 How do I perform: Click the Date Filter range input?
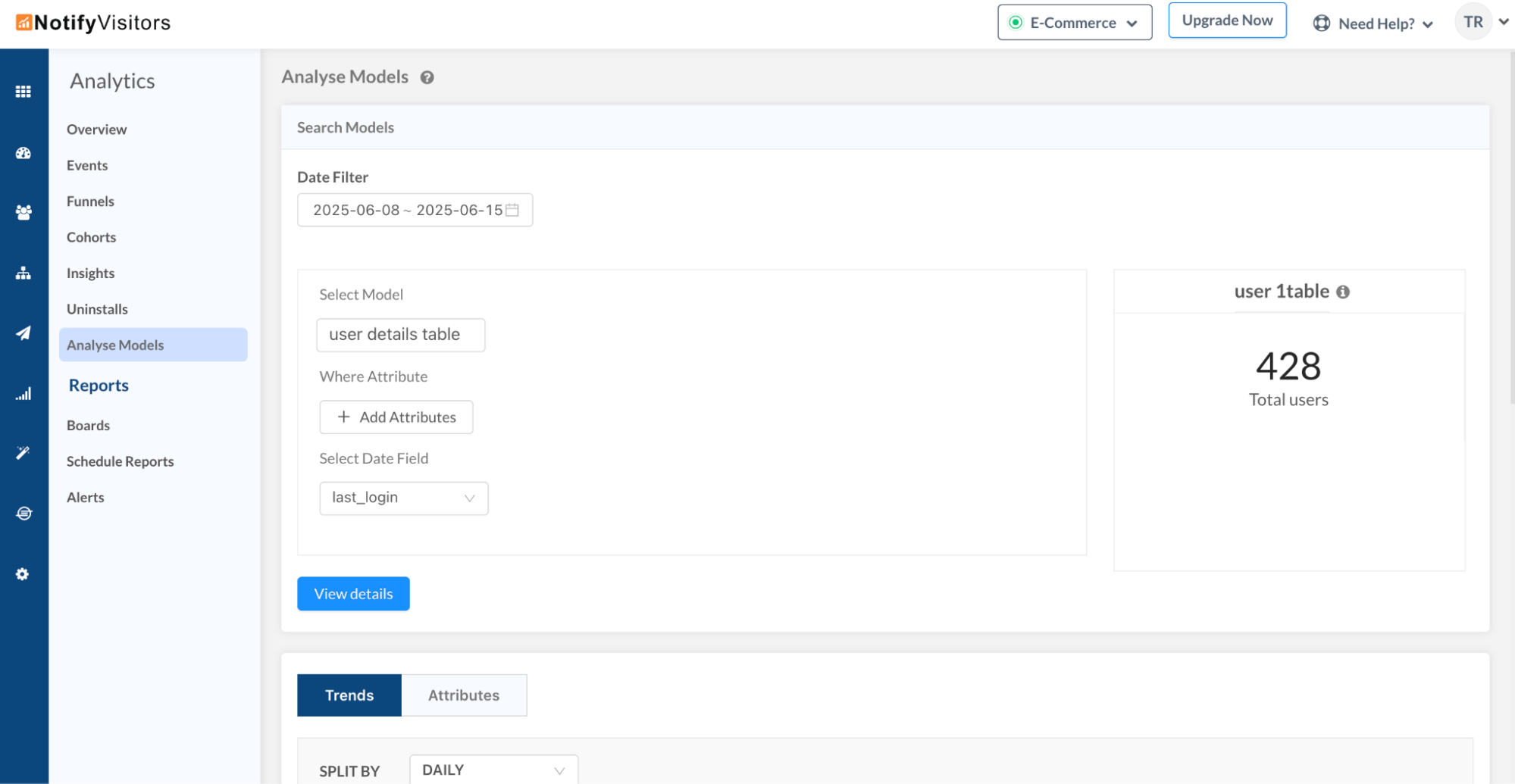pos(415,210)
